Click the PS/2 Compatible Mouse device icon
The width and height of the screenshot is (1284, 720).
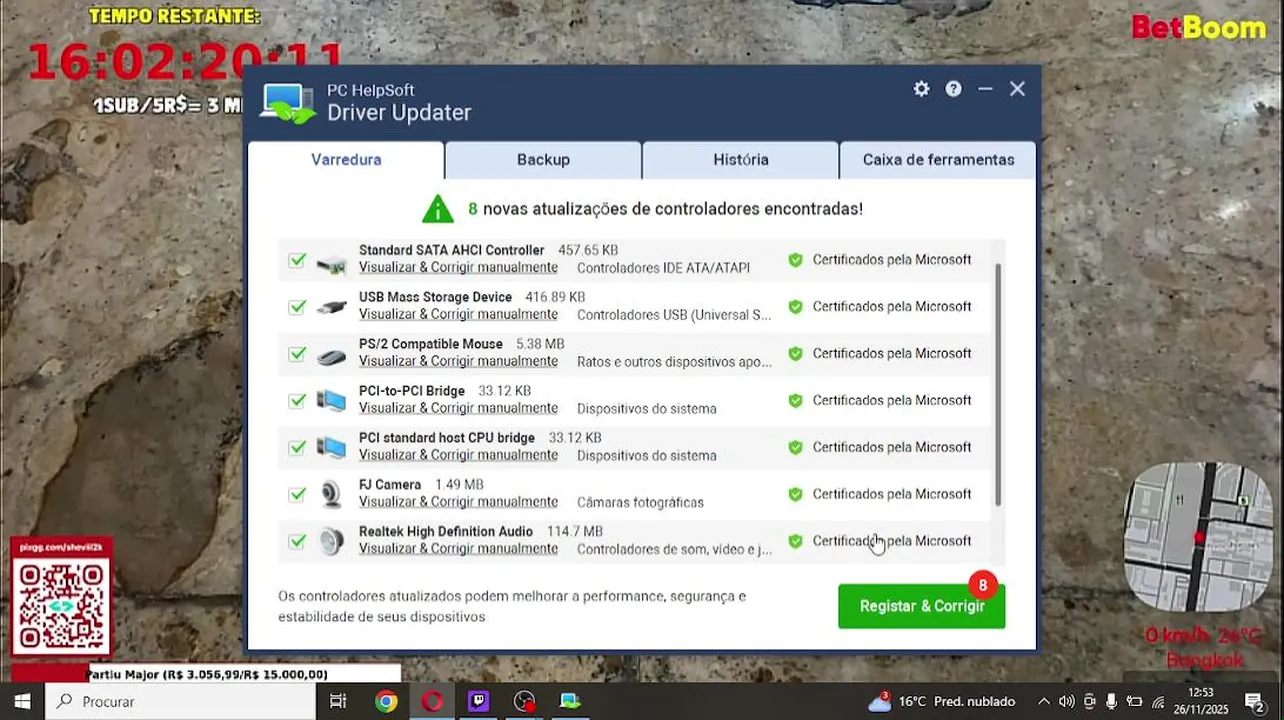coord(331,356)
